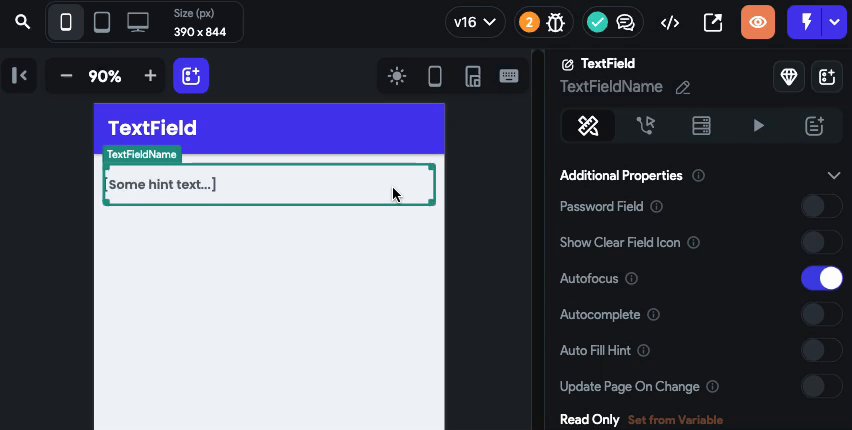Viewport: 852px width, 430px height.
Task: Open the dropdown arrow beside the lightning button
Action: click(x=835, y=22)
